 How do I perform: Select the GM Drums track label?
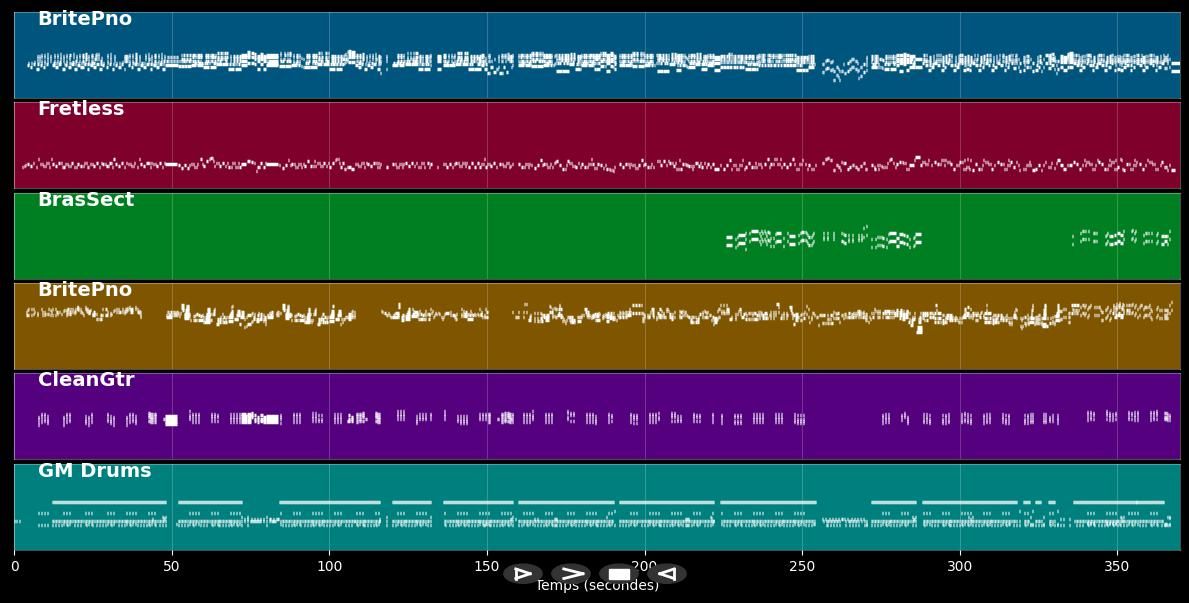click(95, 471)
